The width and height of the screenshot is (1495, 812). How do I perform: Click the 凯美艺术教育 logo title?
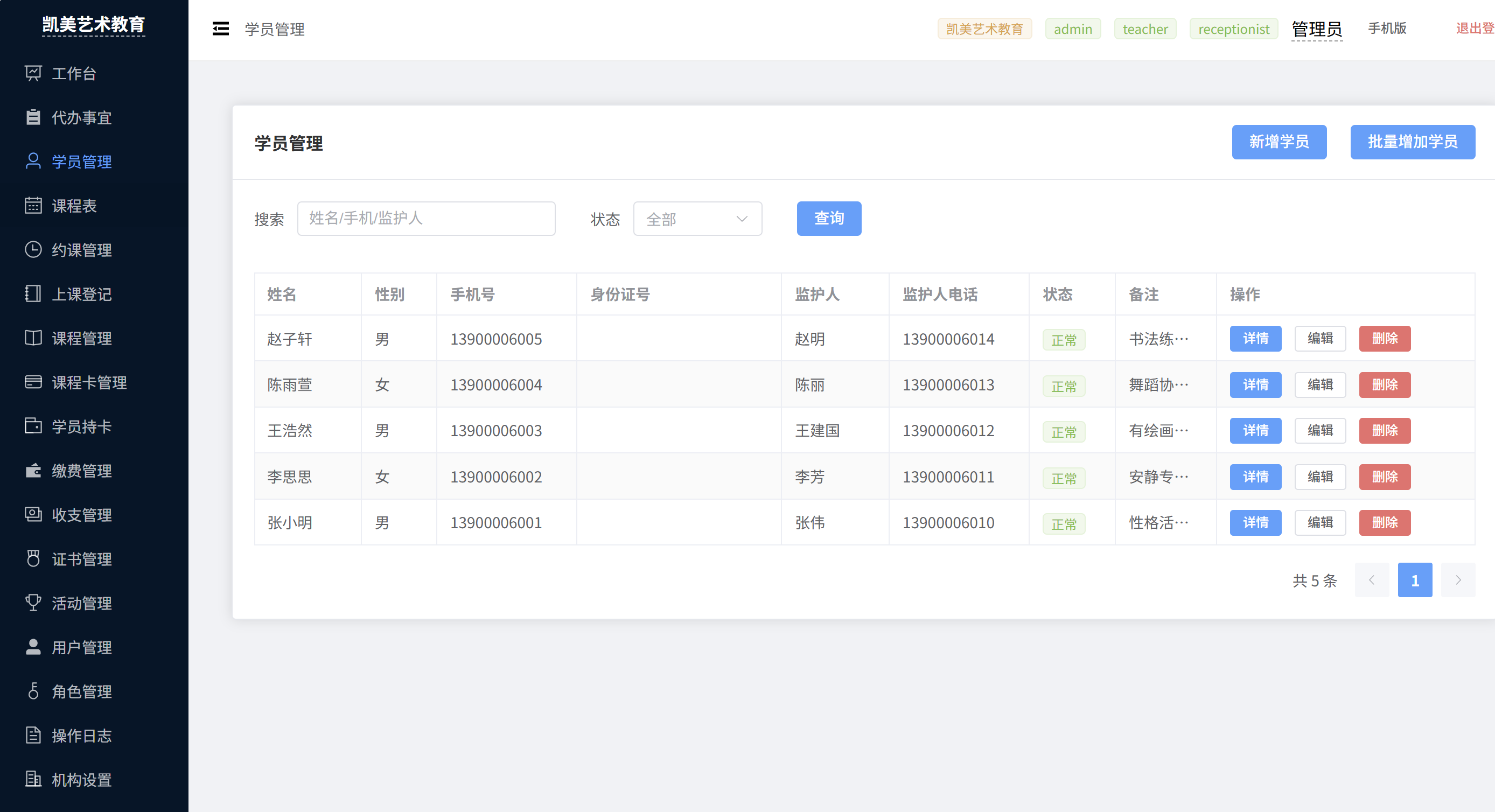coord(94,24)
